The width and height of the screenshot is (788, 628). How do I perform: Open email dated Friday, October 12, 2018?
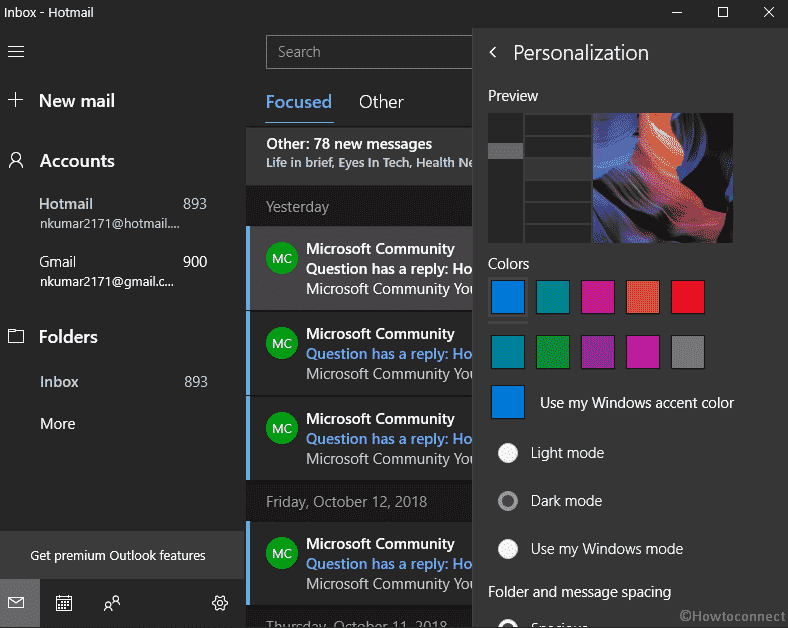(x=359, y=563)
